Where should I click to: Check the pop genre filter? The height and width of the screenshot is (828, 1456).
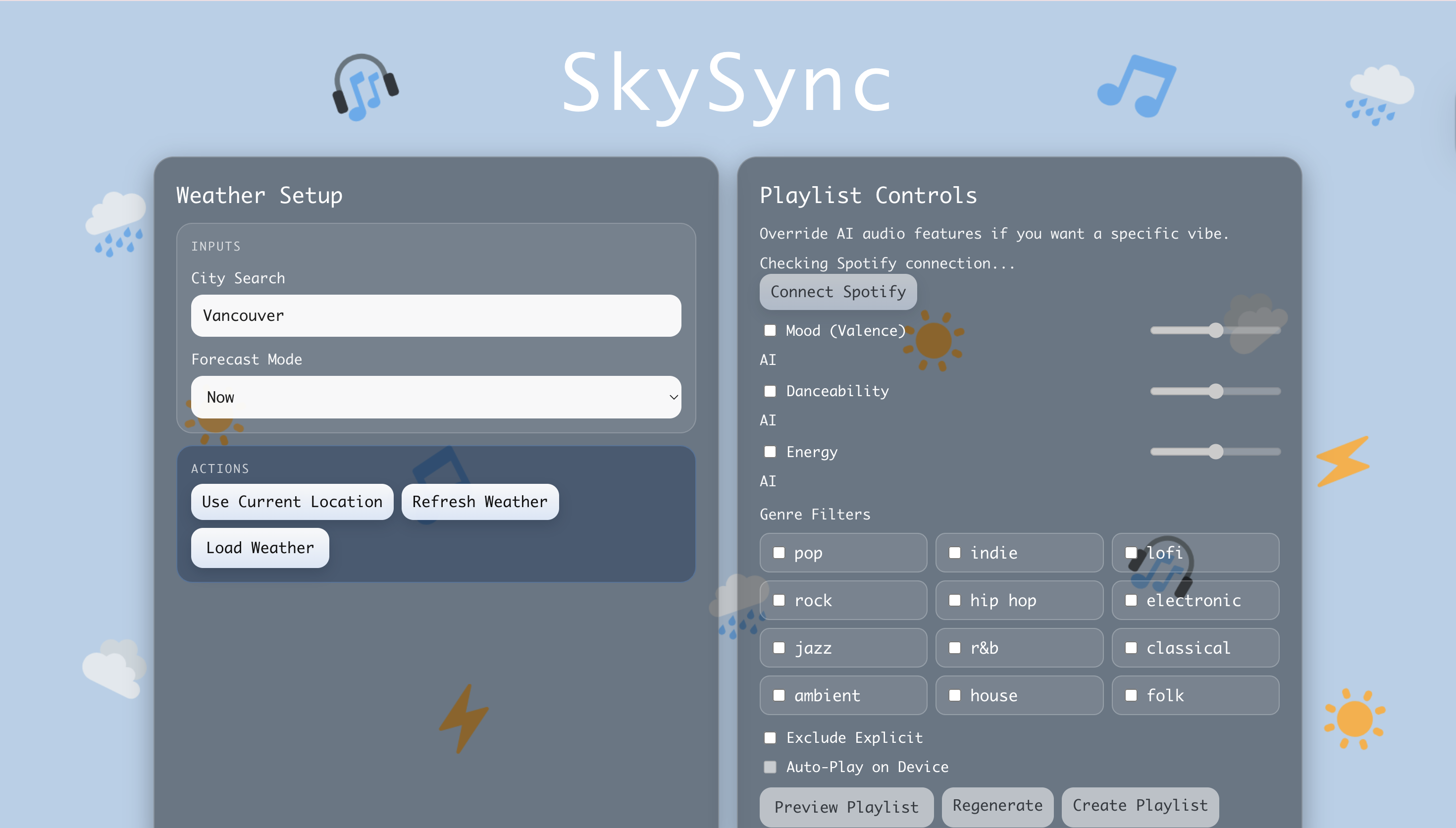tap(779, 553)
